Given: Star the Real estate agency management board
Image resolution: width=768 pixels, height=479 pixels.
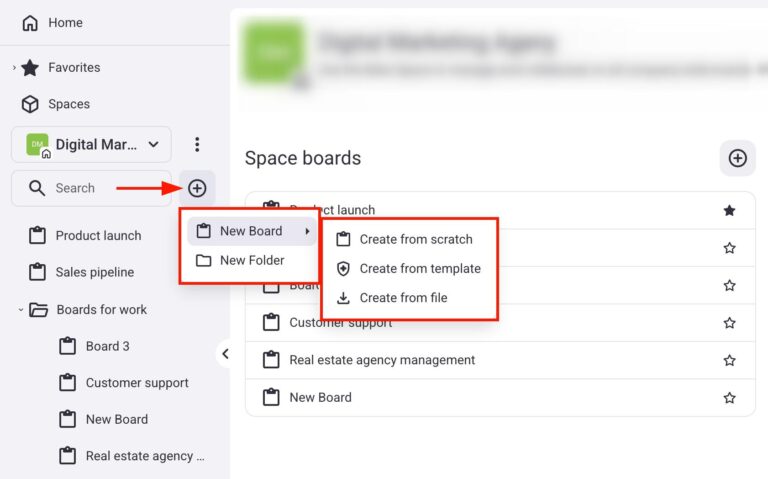Looking at the screenshot, I should click(x=729, y=360).
